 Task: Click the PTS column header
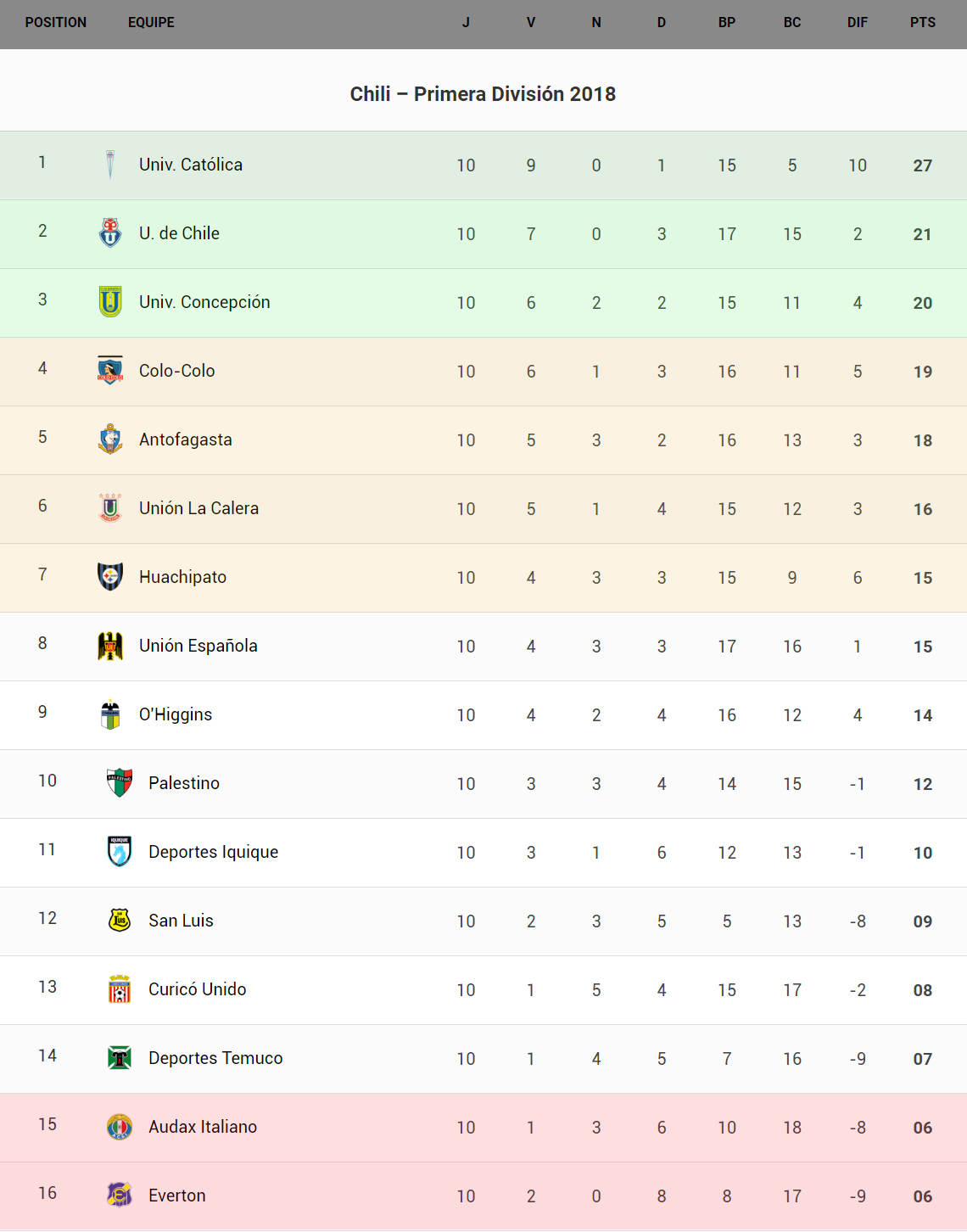(923, 23)
